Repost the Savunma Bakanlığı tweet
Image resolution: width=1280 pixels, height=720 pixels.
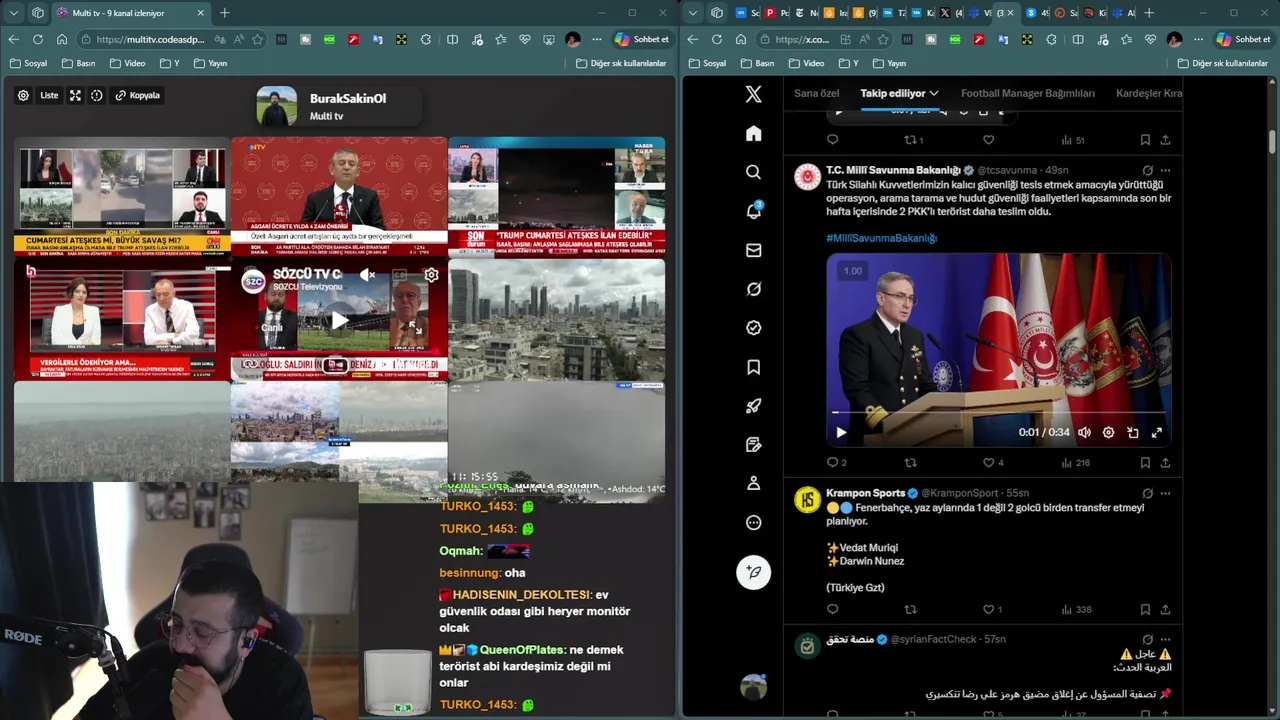coord(910,462)
